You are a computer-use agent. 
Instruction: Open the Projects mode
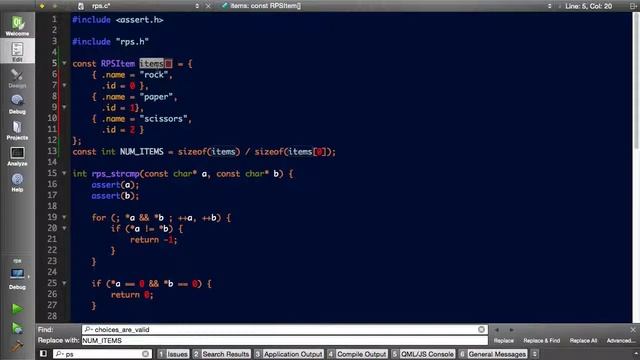(x=17, y=130)
